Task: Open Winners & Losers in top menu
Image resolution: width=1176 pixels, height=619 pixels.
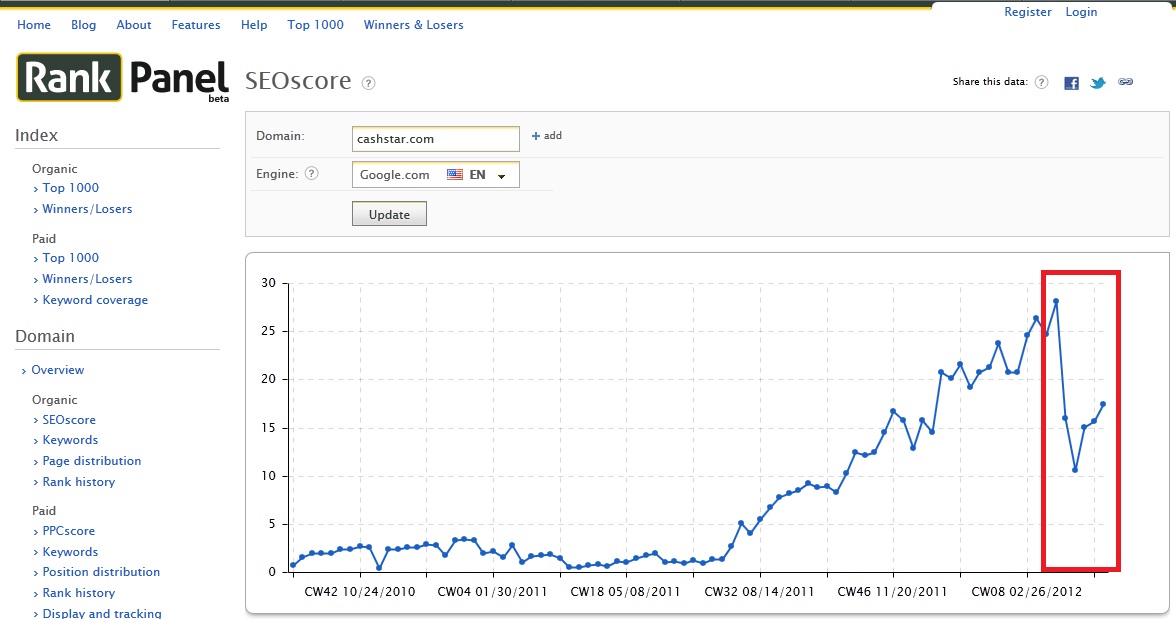Action: click(413, 25)
